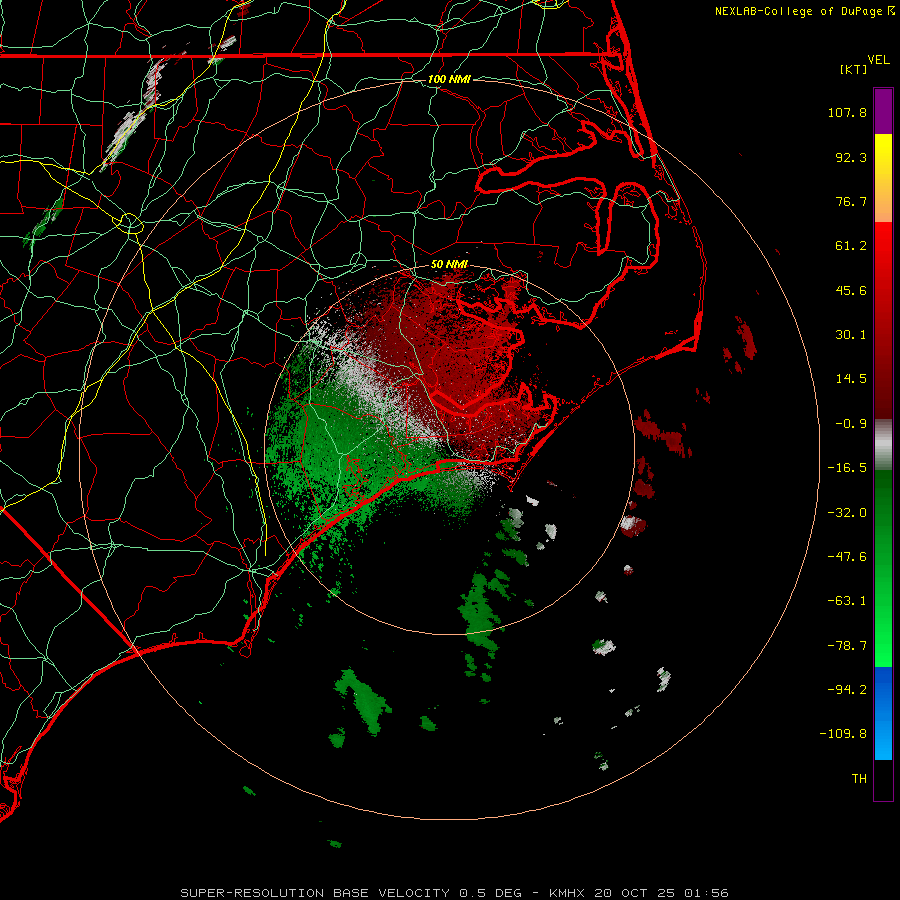Click the TH legend label
Image resolution: width=900 pixels, height=900 pixels.
point(859,779)
